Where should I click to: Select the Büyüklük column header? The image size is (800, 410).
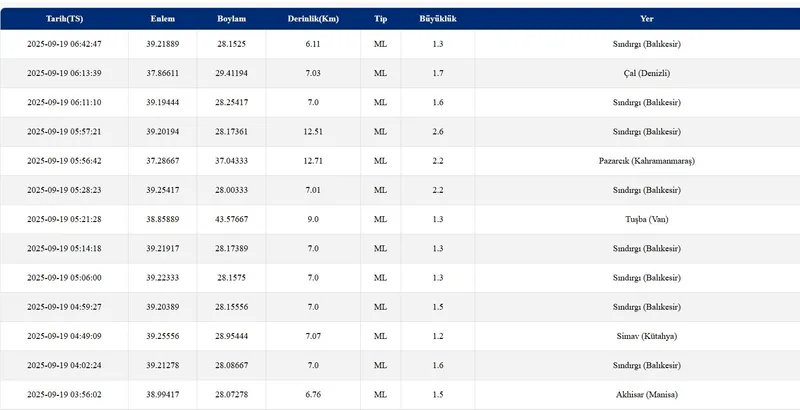coord(438,19)
